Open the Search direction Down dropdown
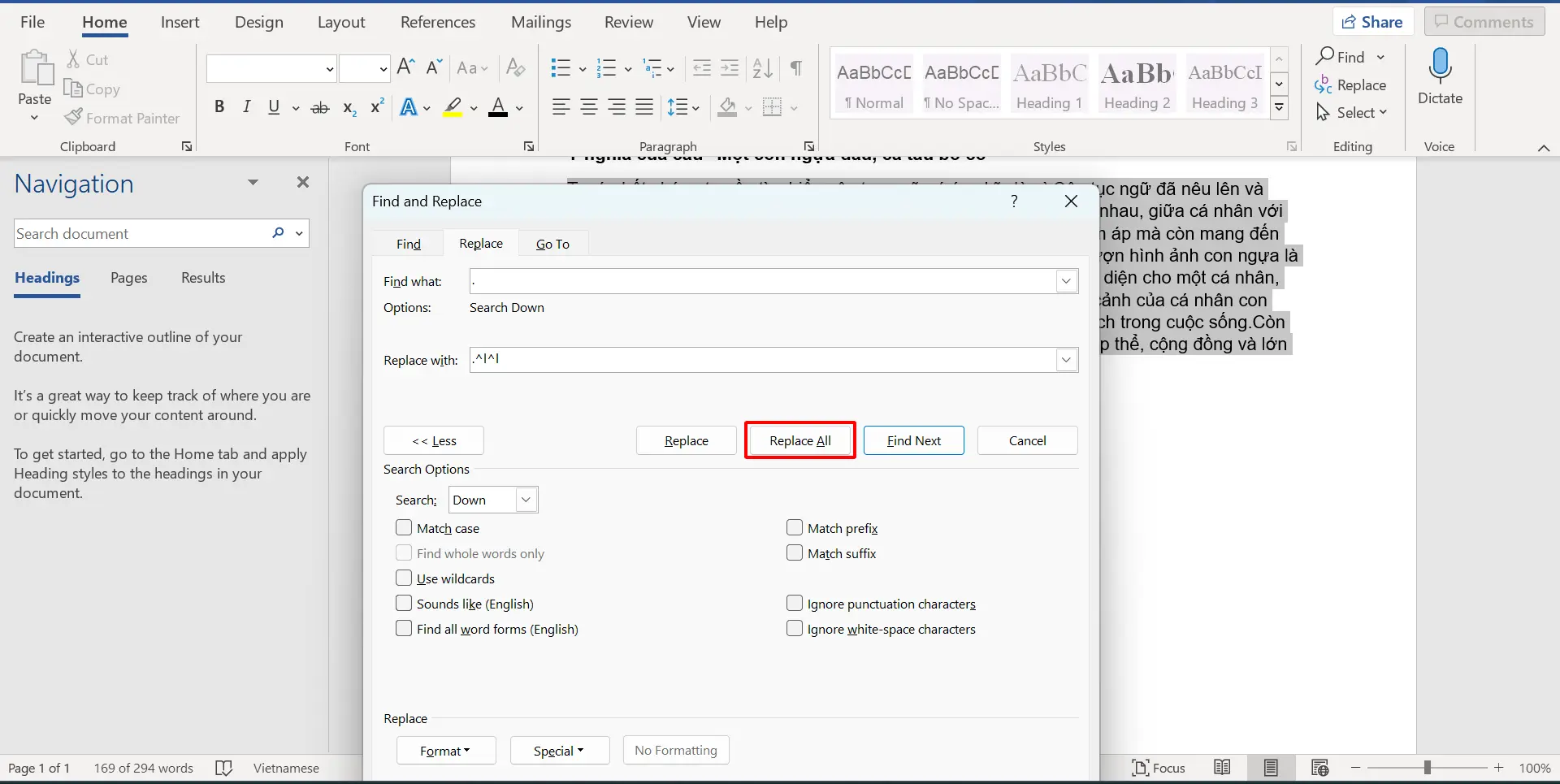 point(526,500)
